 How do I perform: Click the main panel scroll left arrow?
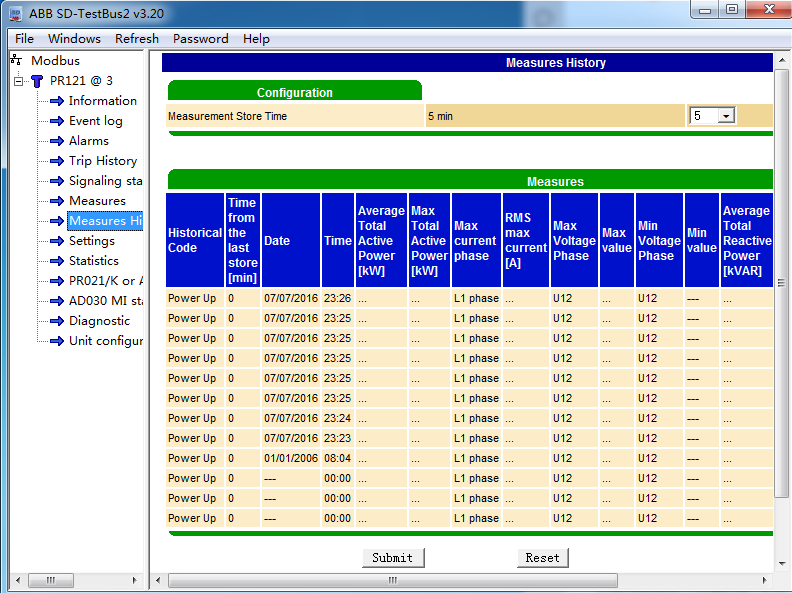[x=158, y=580]
